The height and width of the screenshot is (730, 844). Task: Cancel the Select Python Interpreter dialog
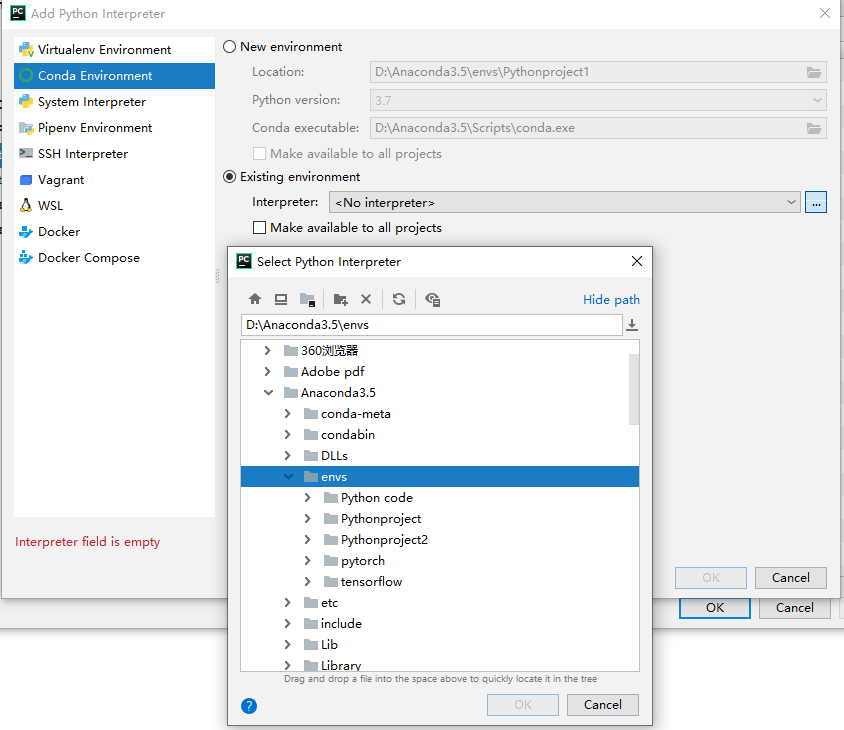(603, 705)
